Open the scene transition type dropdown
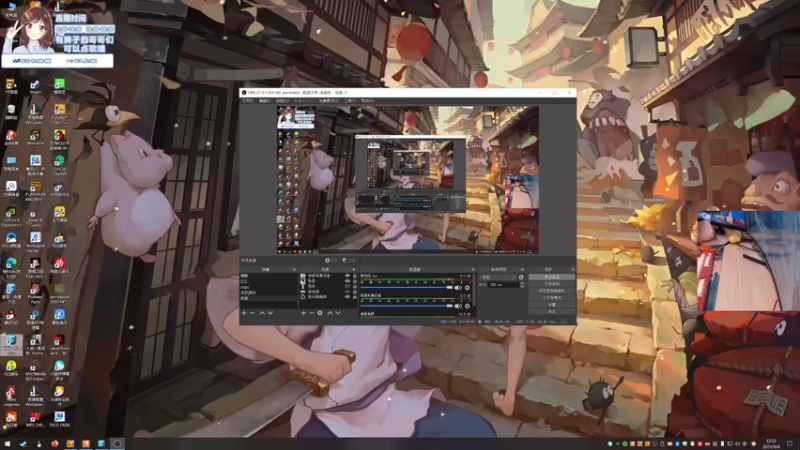This screenshot has height=450, width=800. point(498,277)
